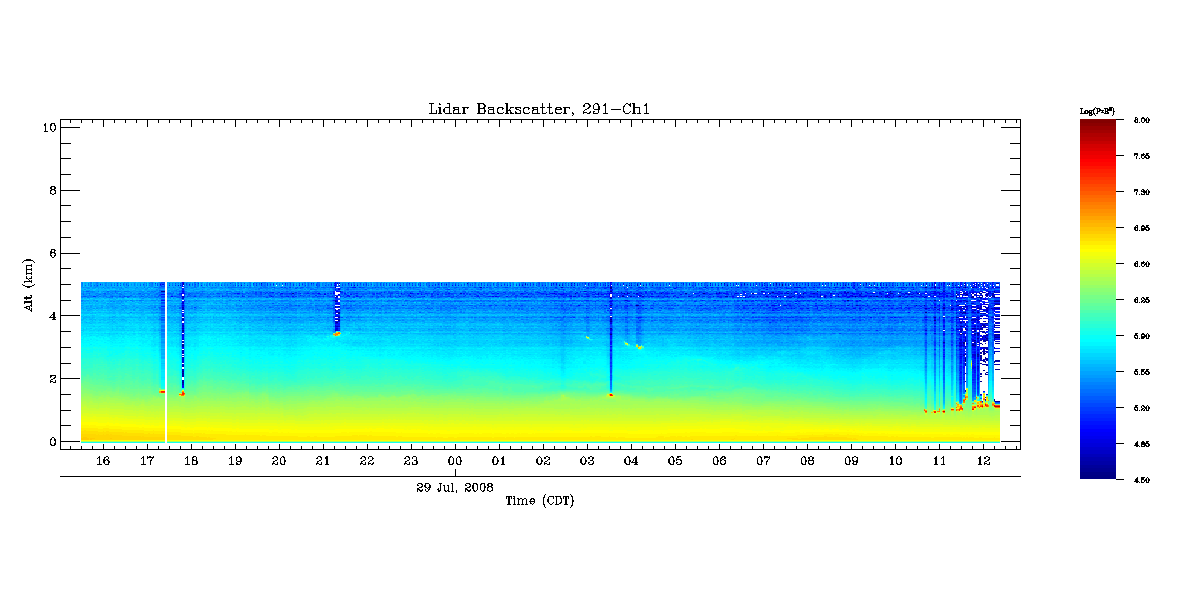Click altitude tick label 4
Image resolution: width=1200 pixels, height=600 pixels.
[51, 316]
